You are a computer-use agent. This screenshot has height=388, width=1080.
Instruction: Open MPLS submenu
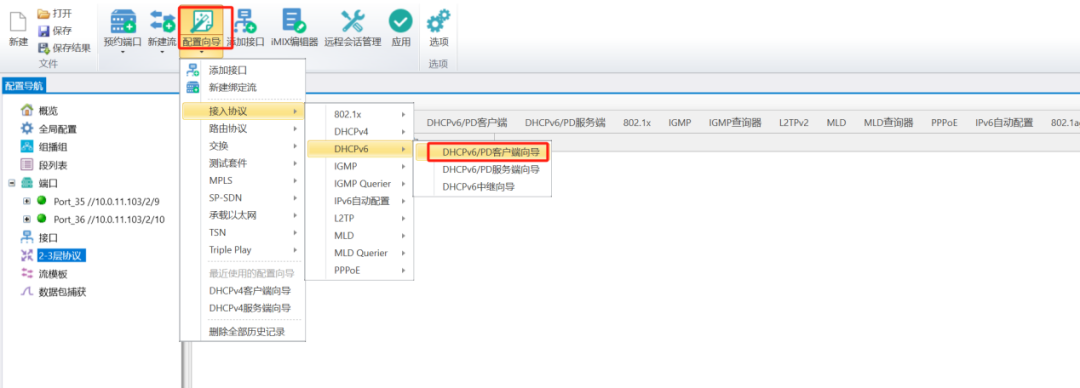tap(242, 181)
